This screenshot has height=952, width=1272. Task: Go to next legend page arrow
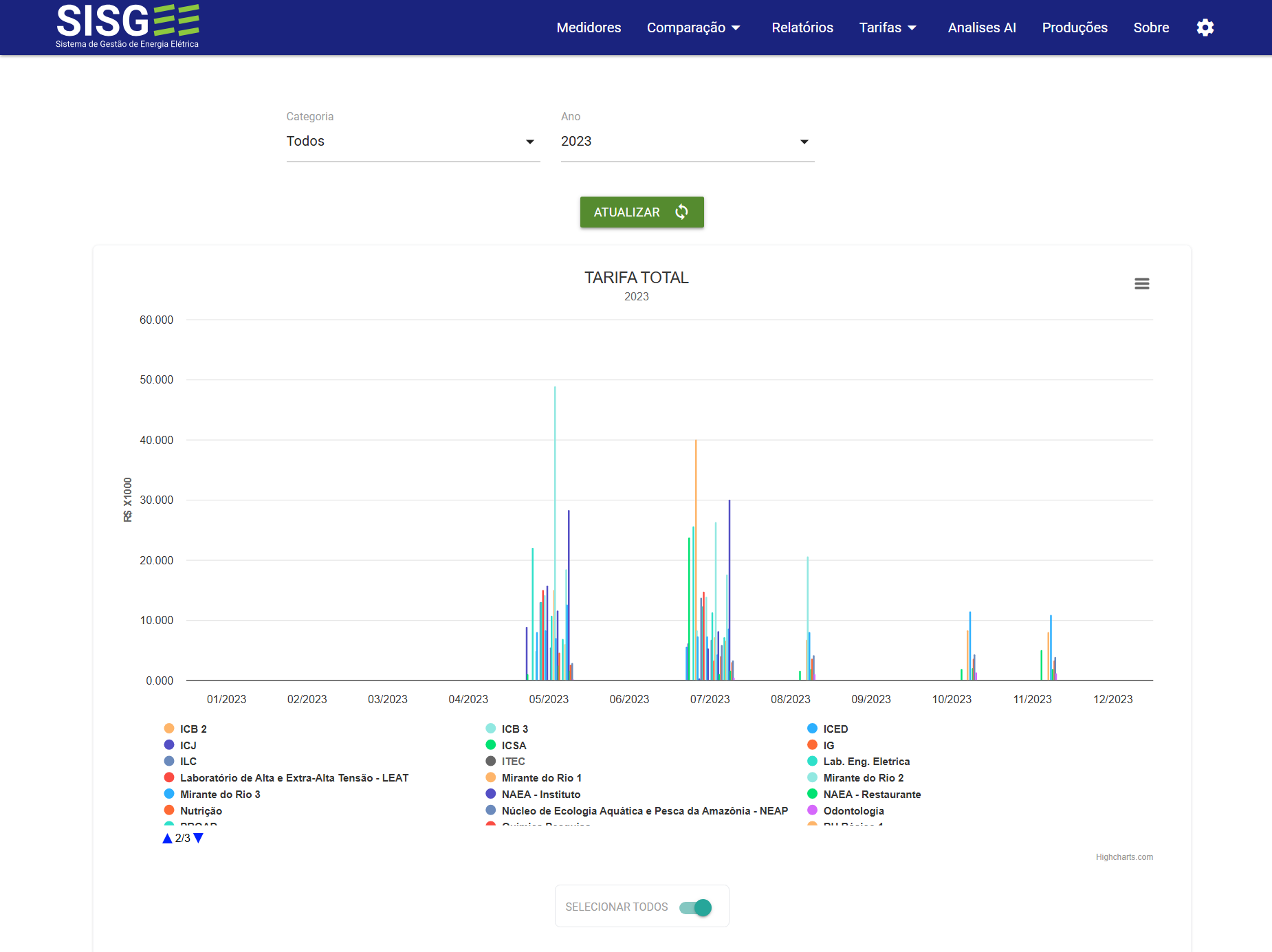[x=199, y=838]
